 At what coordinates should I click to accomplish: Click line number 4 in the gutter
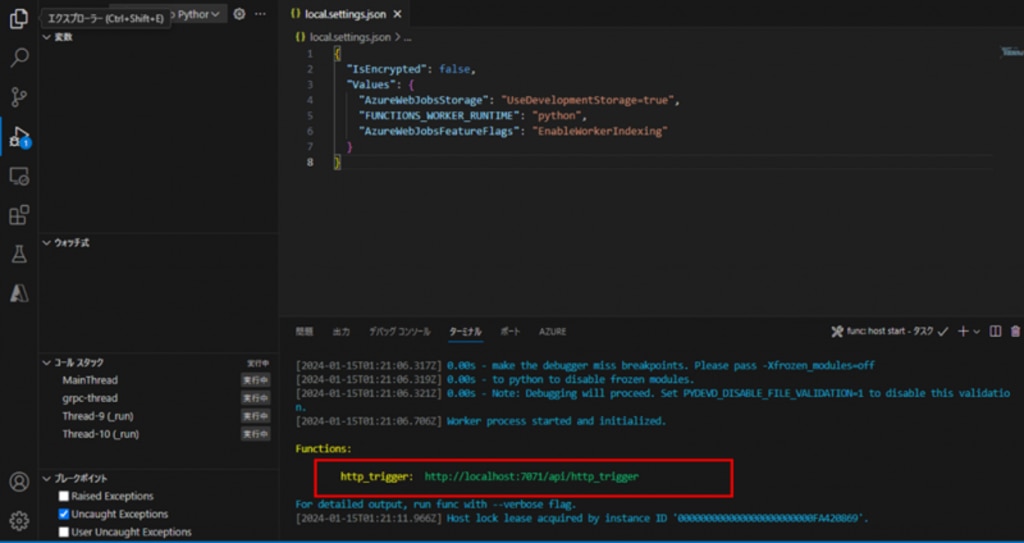(310, 100)
